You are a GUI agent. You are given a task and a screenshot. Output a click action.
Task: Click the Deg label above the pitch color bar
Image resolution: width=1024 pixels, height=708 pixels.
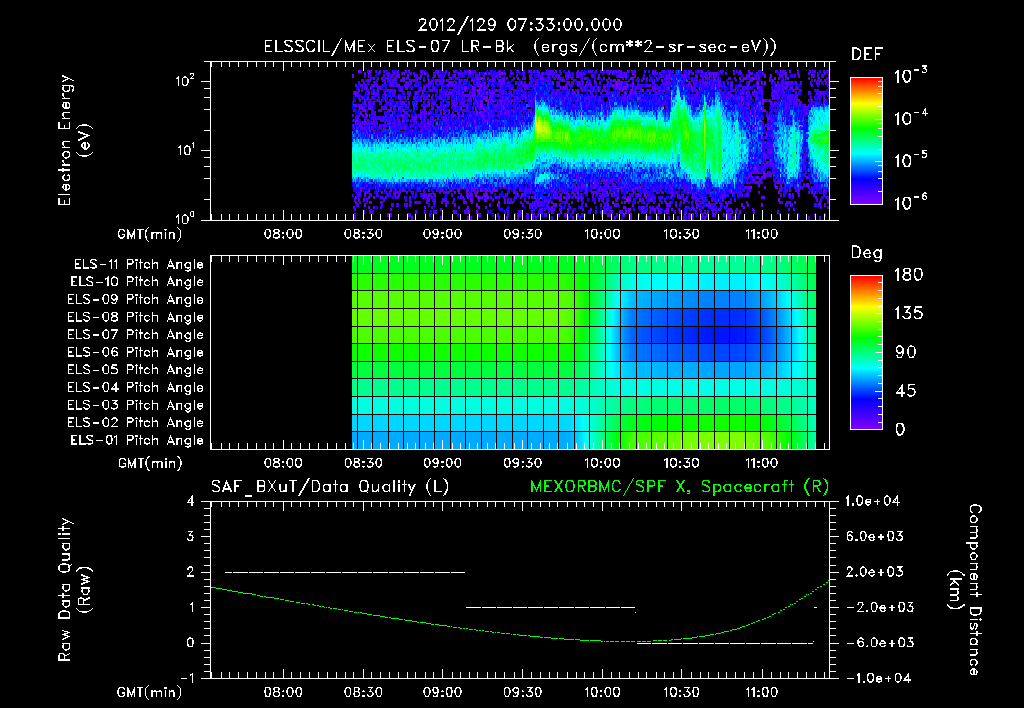867,253
